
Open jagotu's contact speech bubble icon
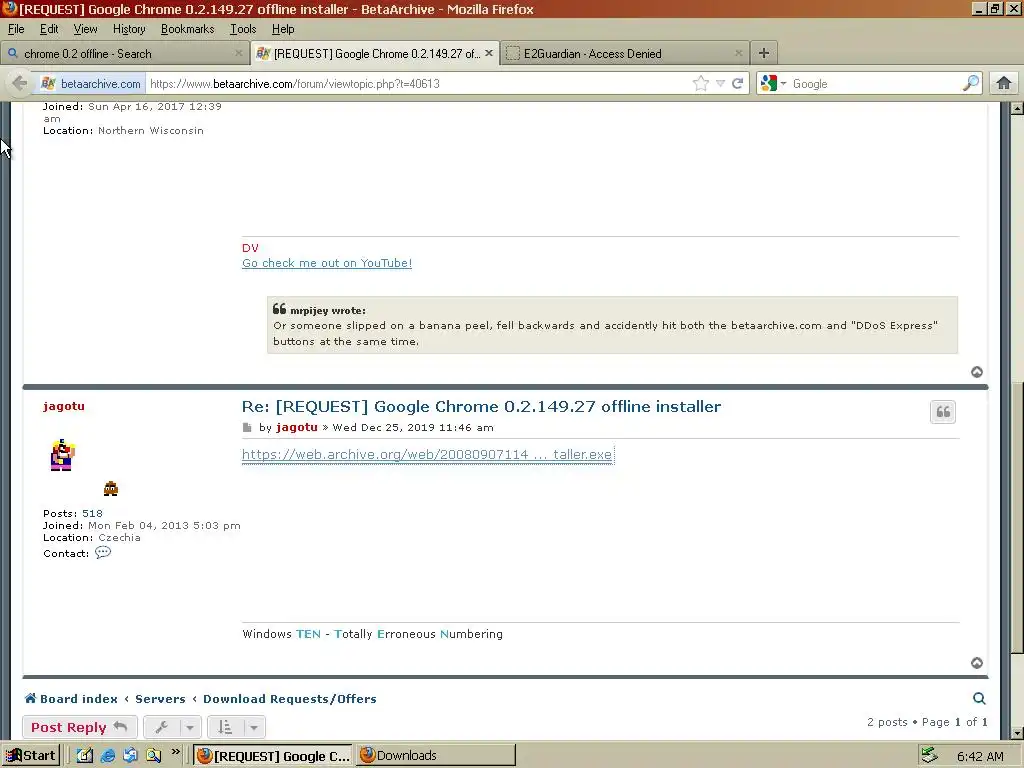[103, 552]
